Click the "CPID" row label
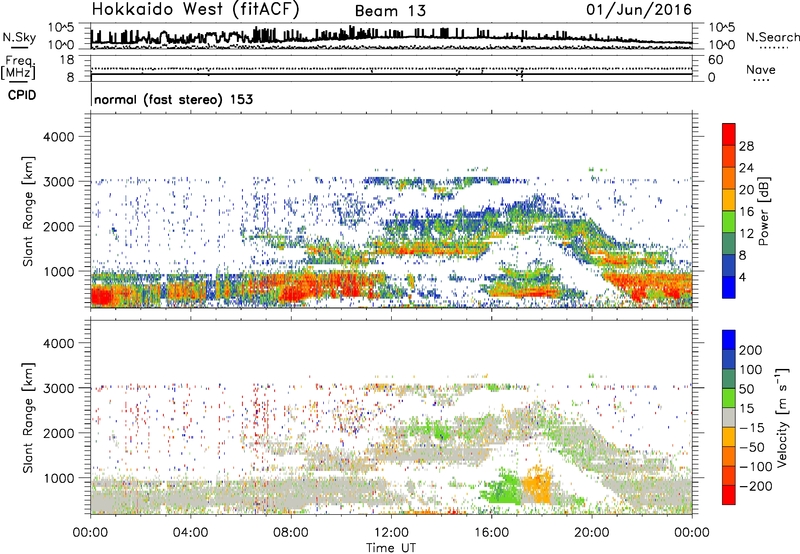Viewport: 800px width, 554px height. point(22,95)
